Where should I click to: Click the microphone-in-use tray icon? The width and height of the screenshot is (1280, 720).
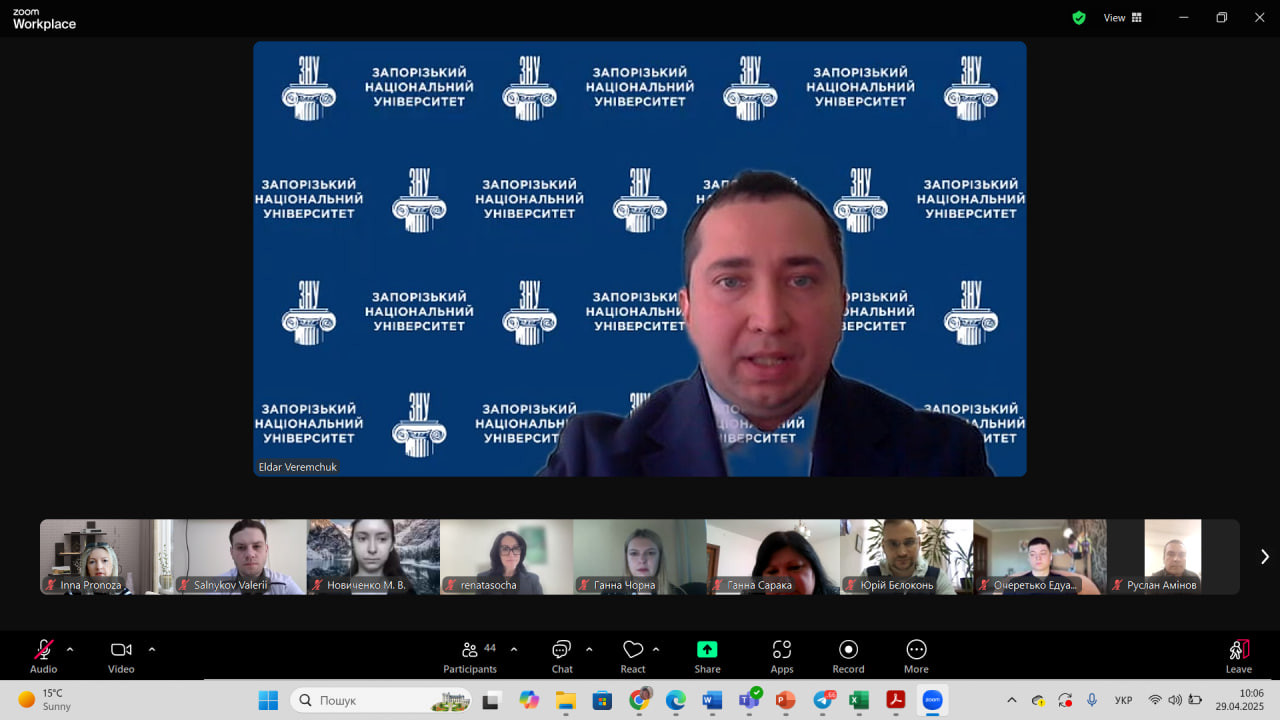(x=1092, y=700)
